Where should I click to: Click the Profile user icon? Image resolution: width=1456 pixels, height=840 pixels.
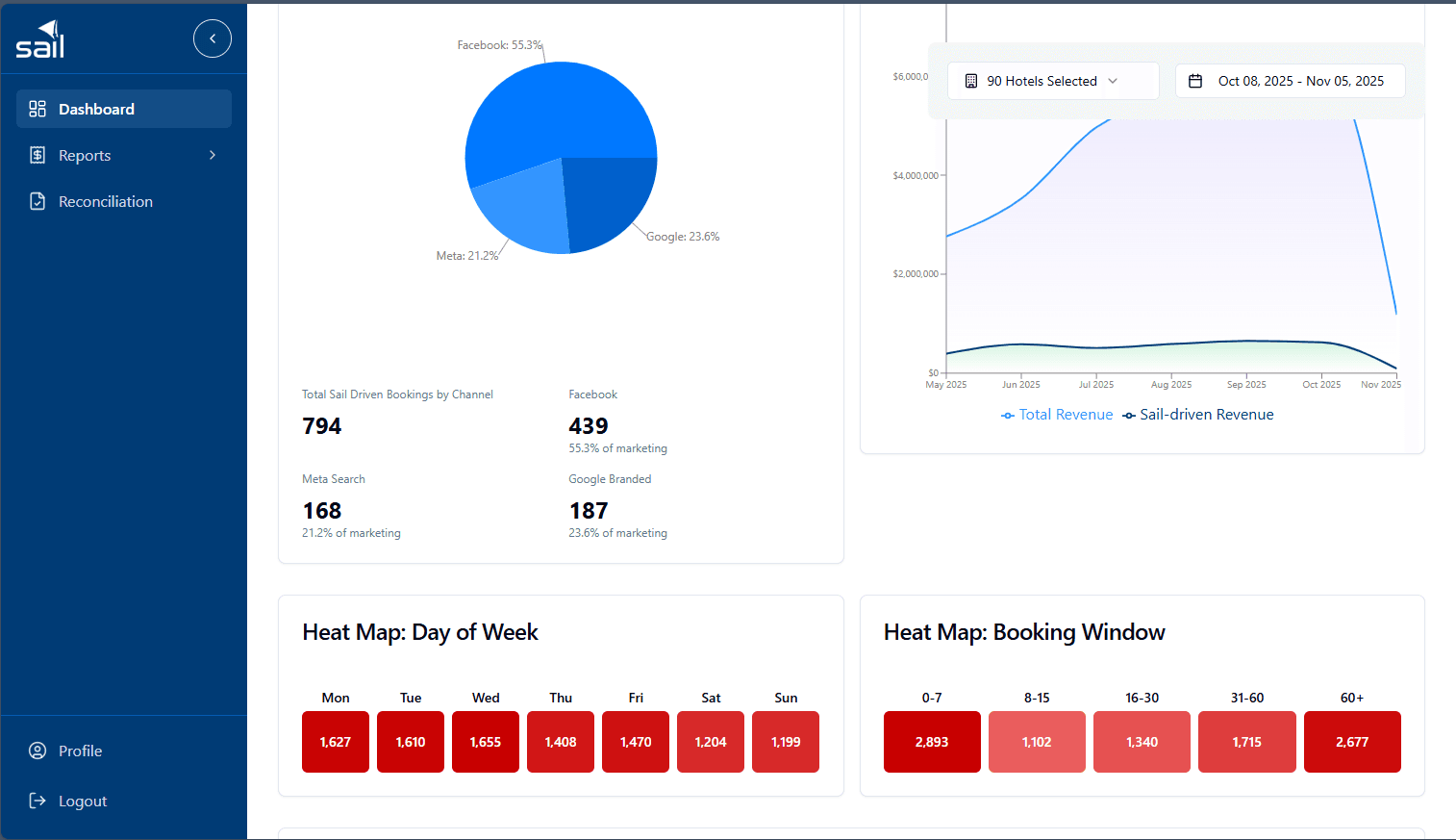coord(38,751)
